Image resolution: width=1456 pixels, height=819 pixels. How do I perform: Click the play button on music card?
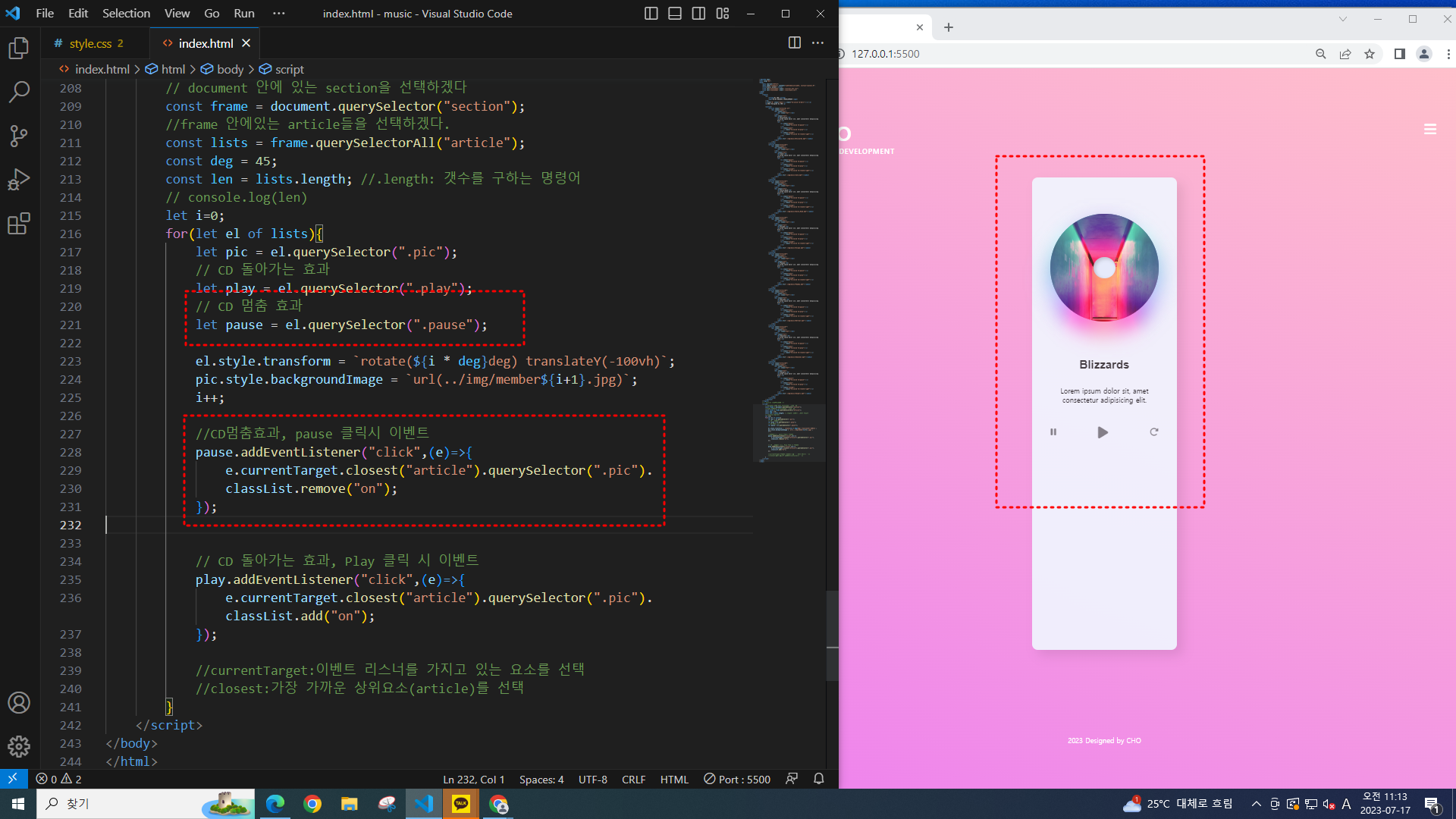click(1103, 432)
